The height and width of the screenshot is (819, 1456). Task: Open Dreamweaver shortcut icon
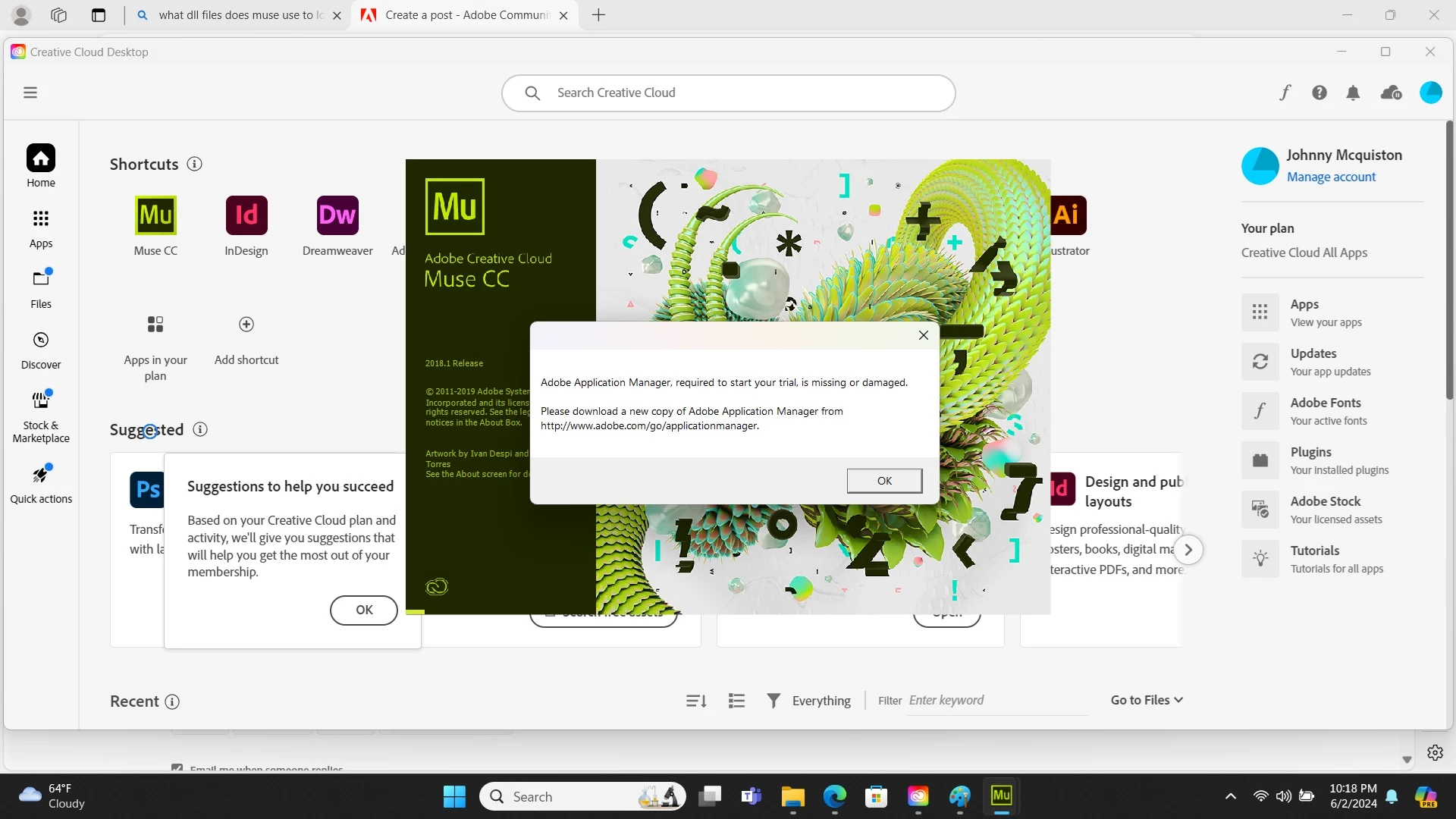pyautogui.click(x=337, y=215)
